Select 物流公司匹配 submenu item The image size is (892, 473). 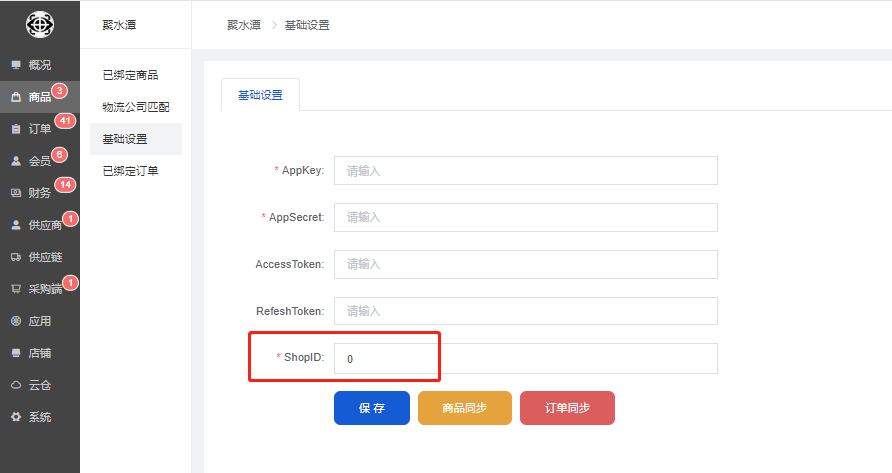[136, 107]
